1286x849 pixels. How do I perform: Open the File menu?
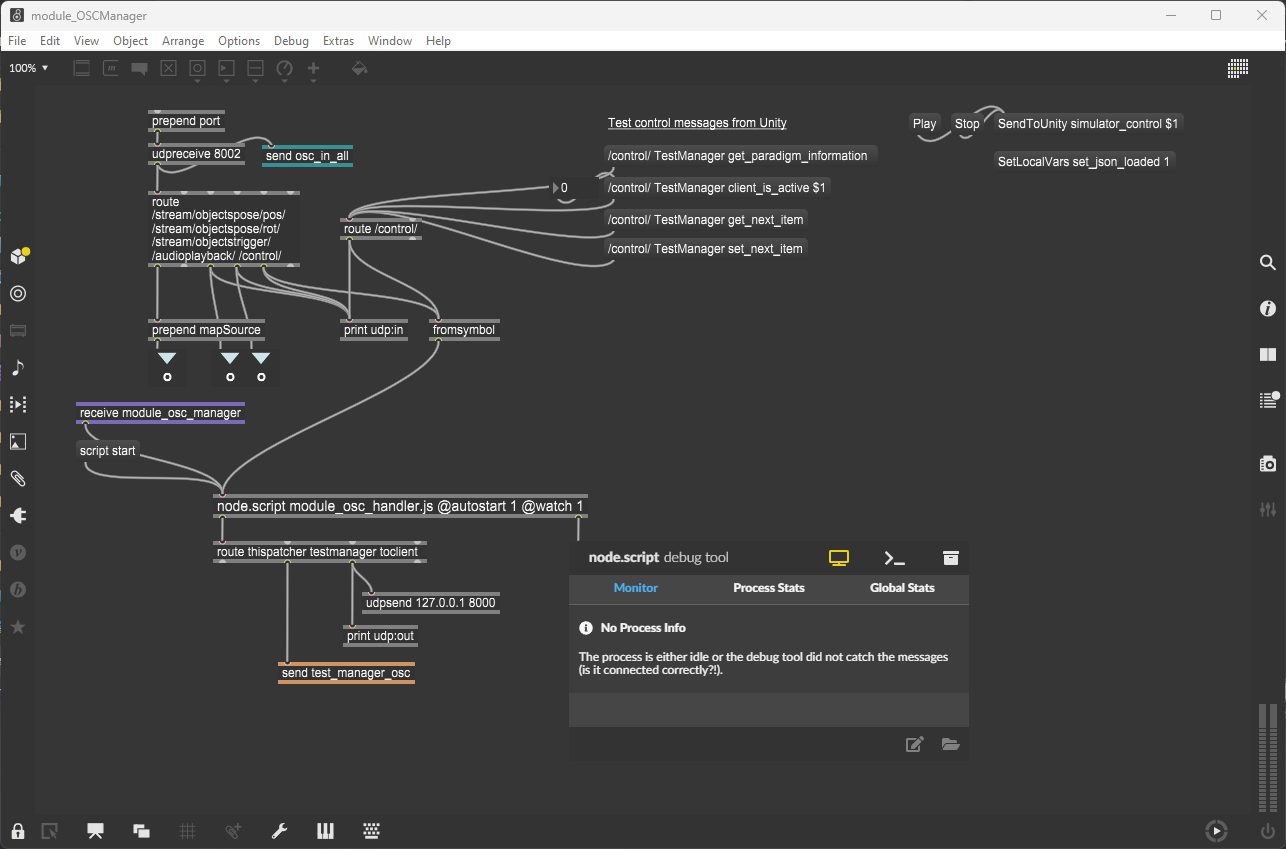pos(17,41)
